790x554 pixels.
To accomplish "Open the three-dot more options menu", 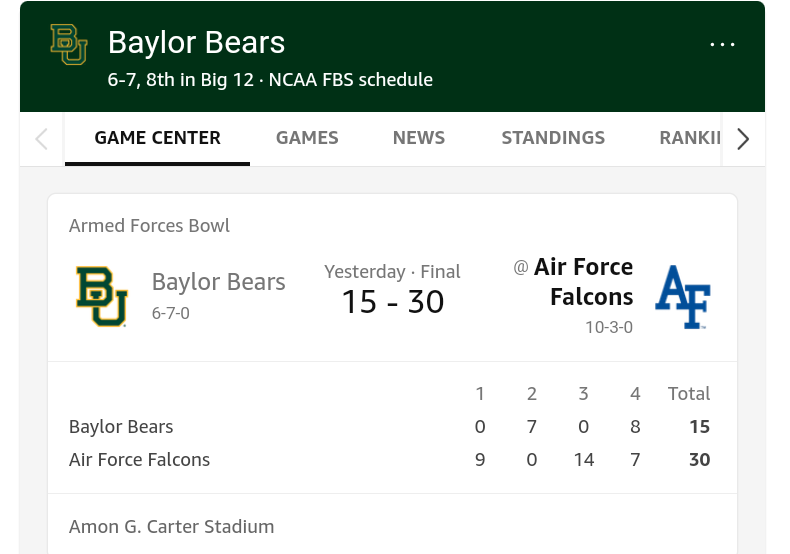I will point(722,45).
